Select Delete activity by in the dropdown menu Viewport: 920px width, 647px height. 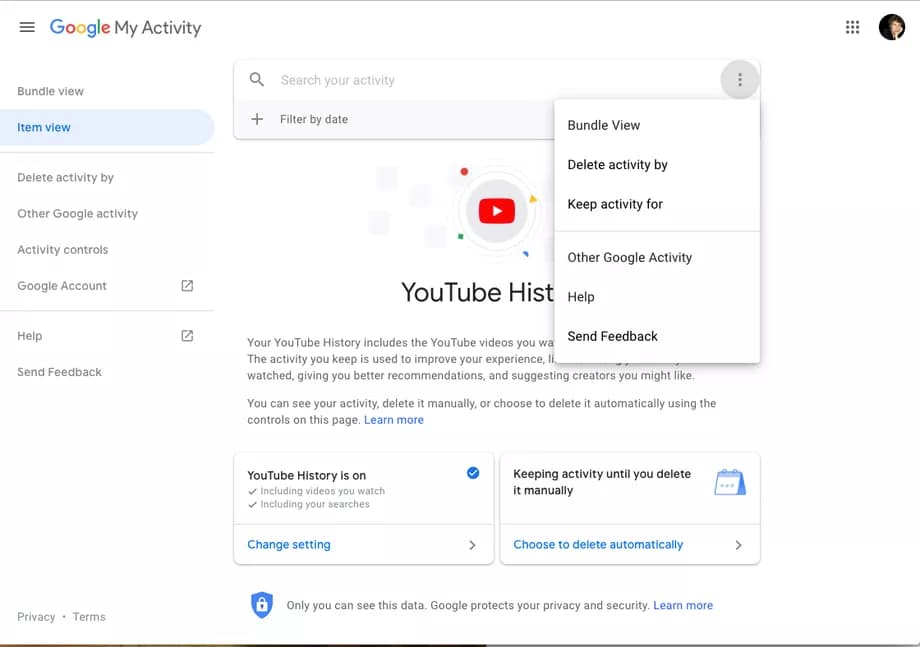tap(617, 165)
